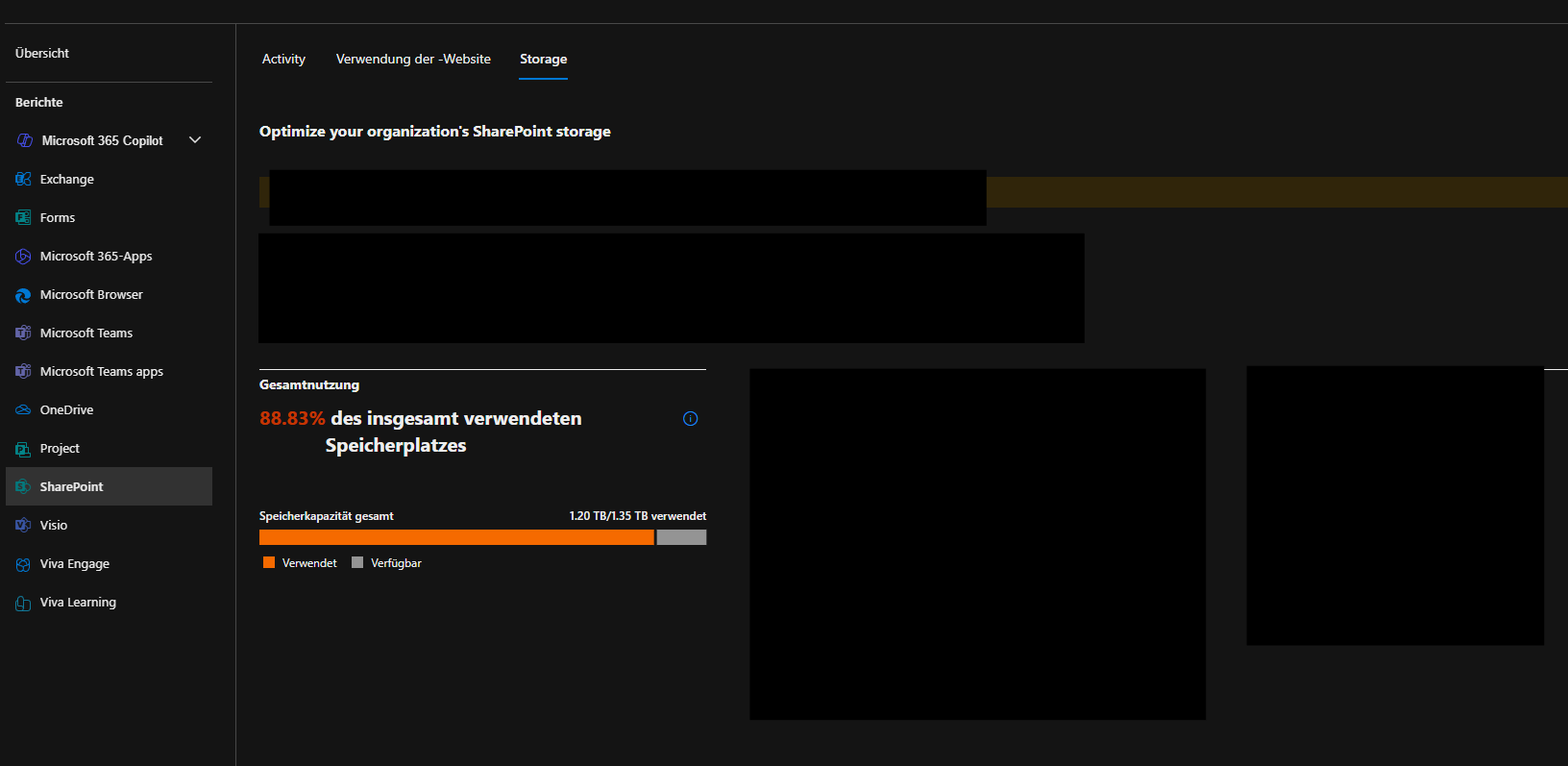Click the orange used storage bar

pyautogui.click(x=456, y=537)
